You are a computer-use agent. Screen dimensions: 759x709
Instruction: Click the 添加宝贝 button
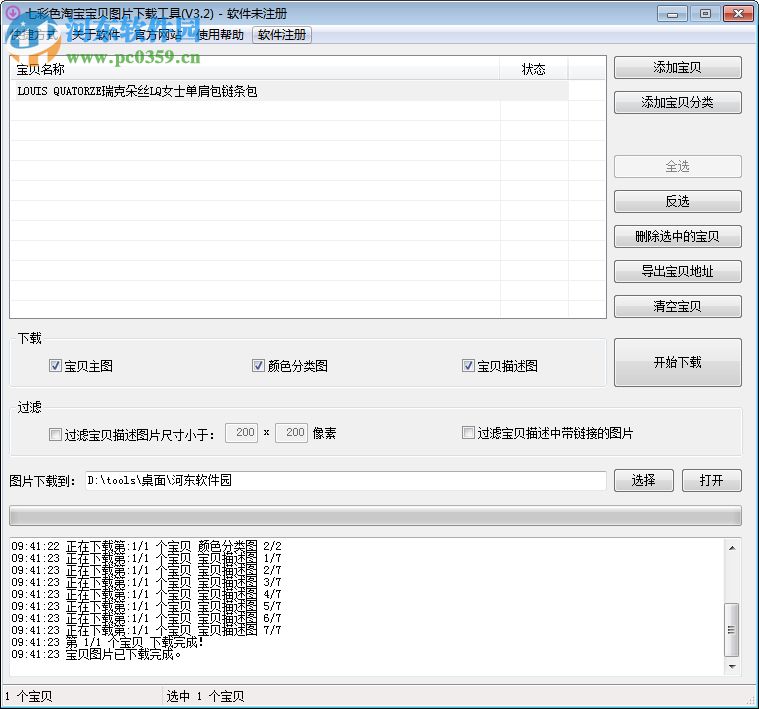(x=678, y=67)
